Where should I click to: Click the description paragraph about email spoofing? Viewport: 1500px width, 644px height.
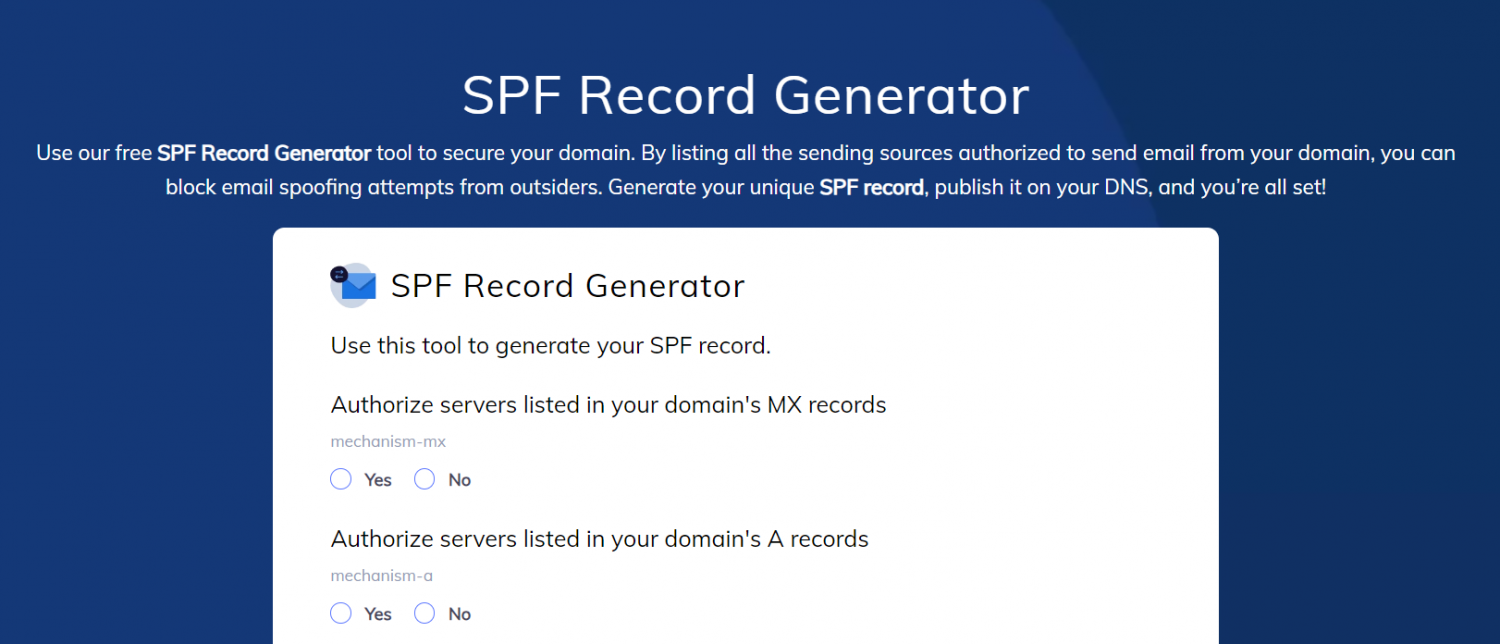click(x=745, y=170)
